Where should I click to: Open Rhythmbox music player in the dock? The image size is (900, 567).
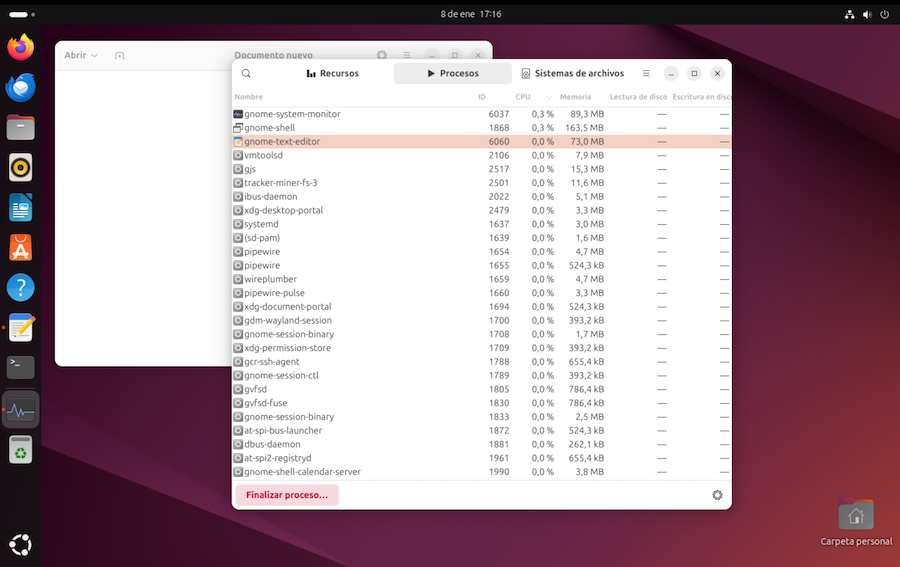(20, 167)
